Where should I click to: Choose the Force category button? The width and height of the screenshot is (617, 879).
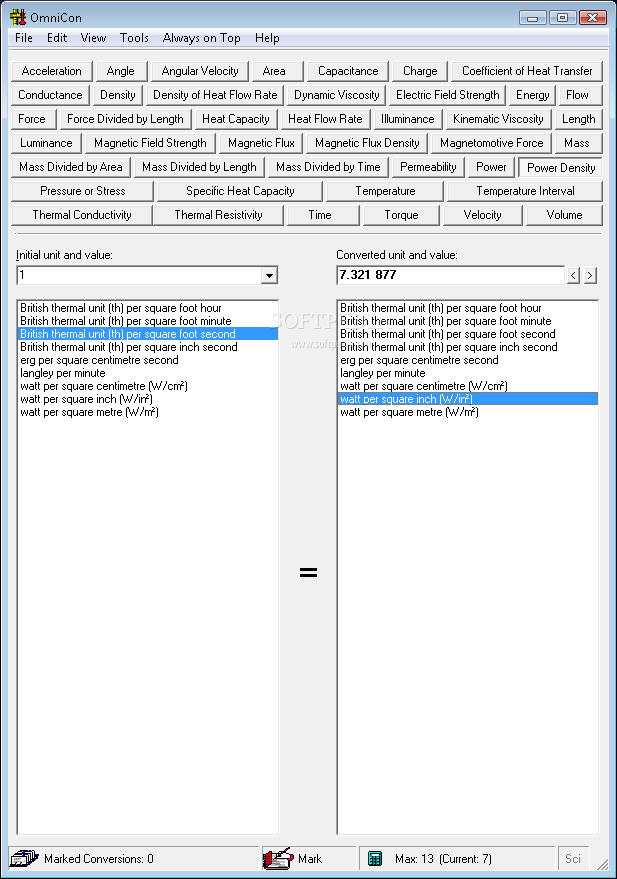[32, 119]
